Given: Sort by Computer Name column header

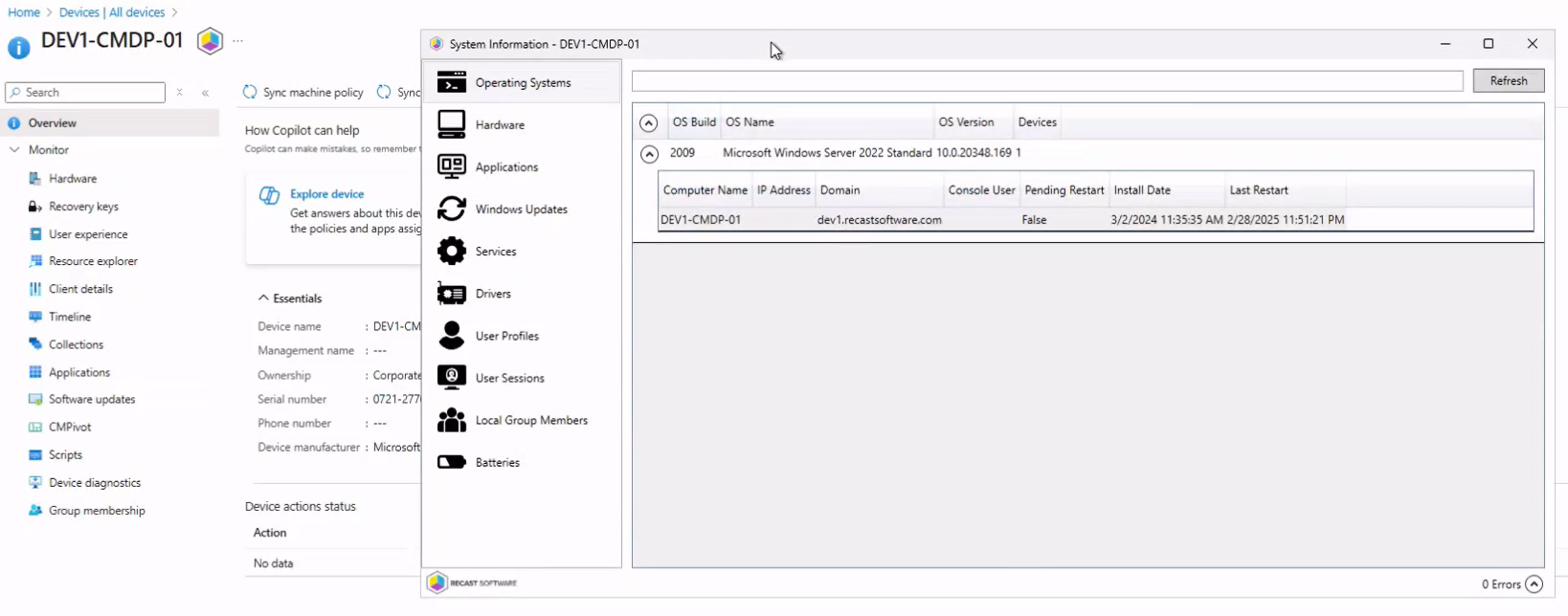Looking at the screenshot, I should 706,189.
